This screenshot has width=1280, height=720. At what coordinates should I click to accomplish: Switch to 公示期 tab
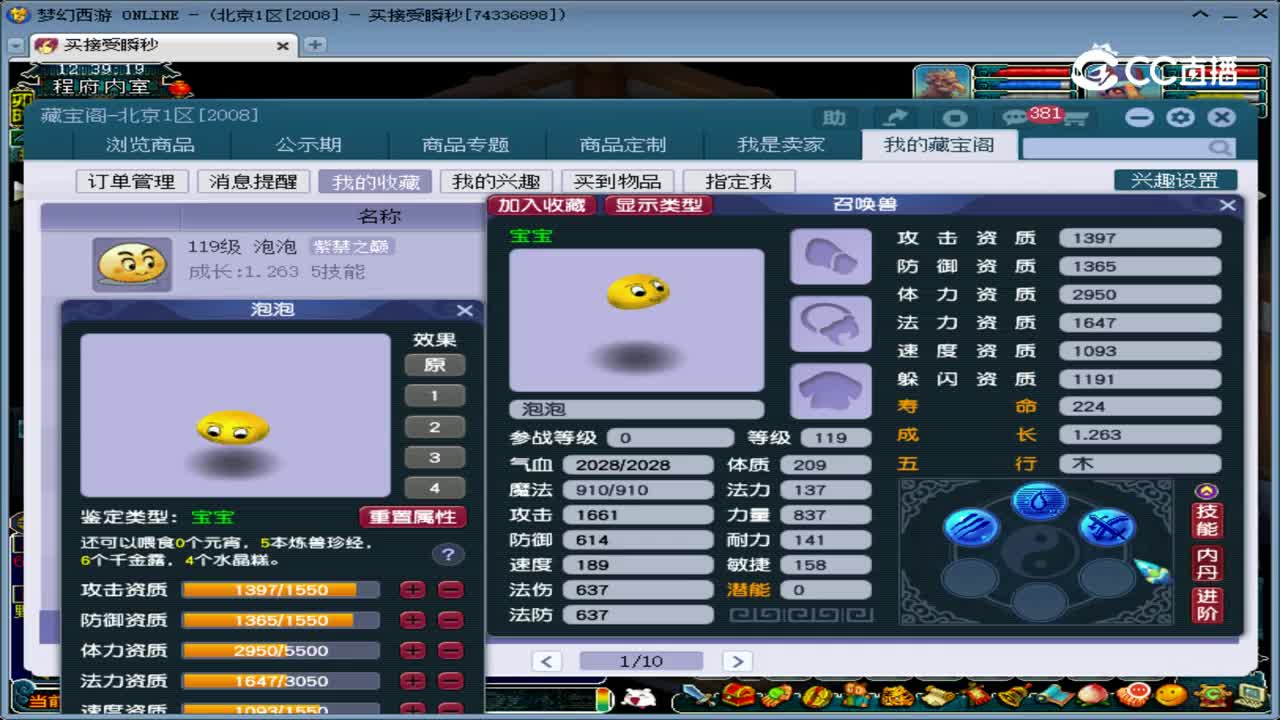[x=309, y=145]
